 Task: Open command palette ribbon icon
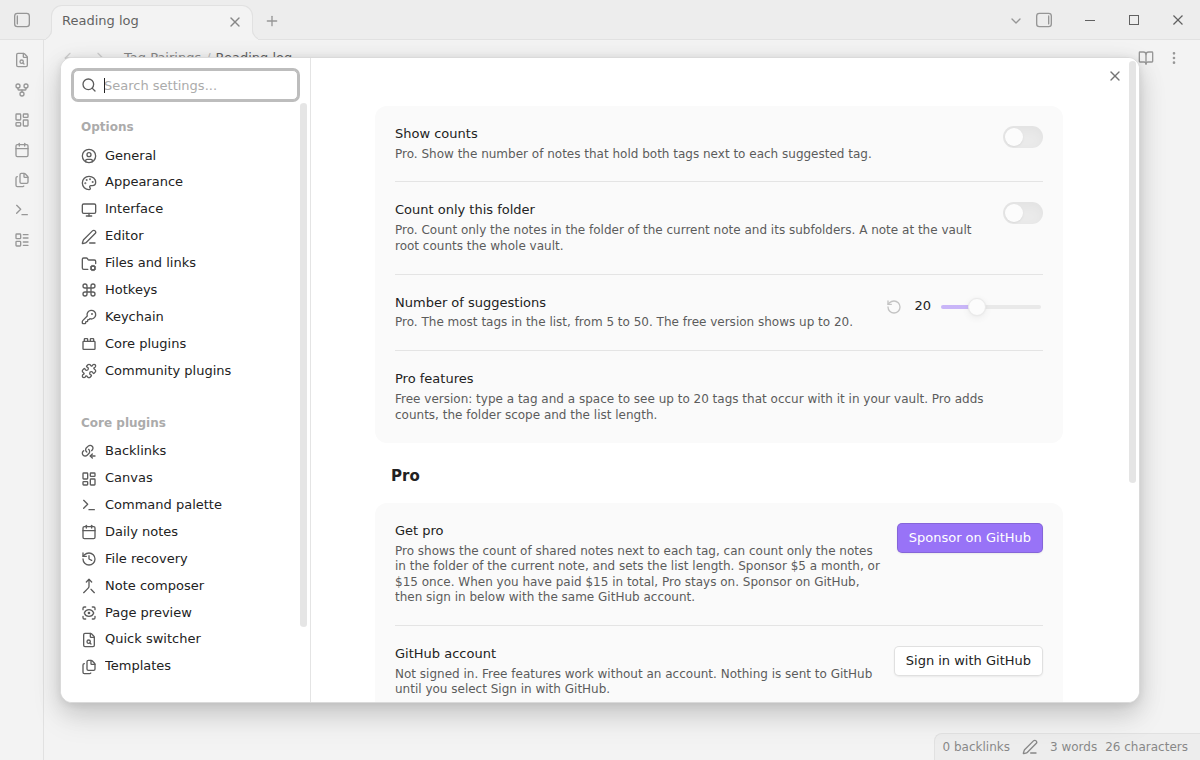click(22, 210)
